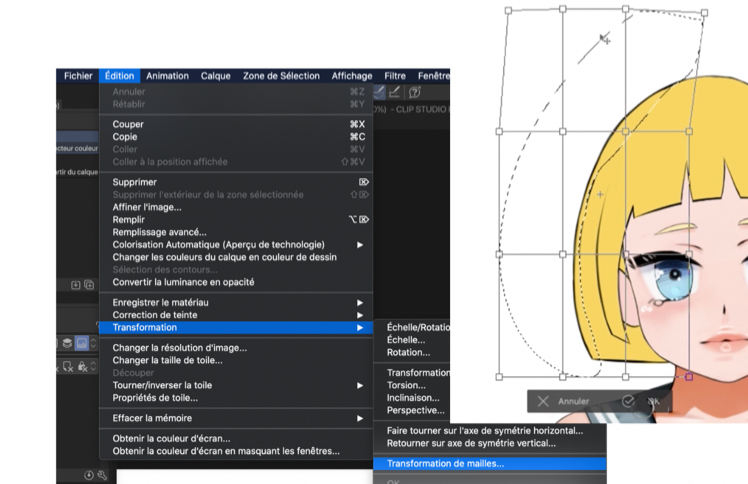The height and width of the screenshot is (484, 748).
Task: Select Transformation de mailles in submenu
Action: point(445,464)
